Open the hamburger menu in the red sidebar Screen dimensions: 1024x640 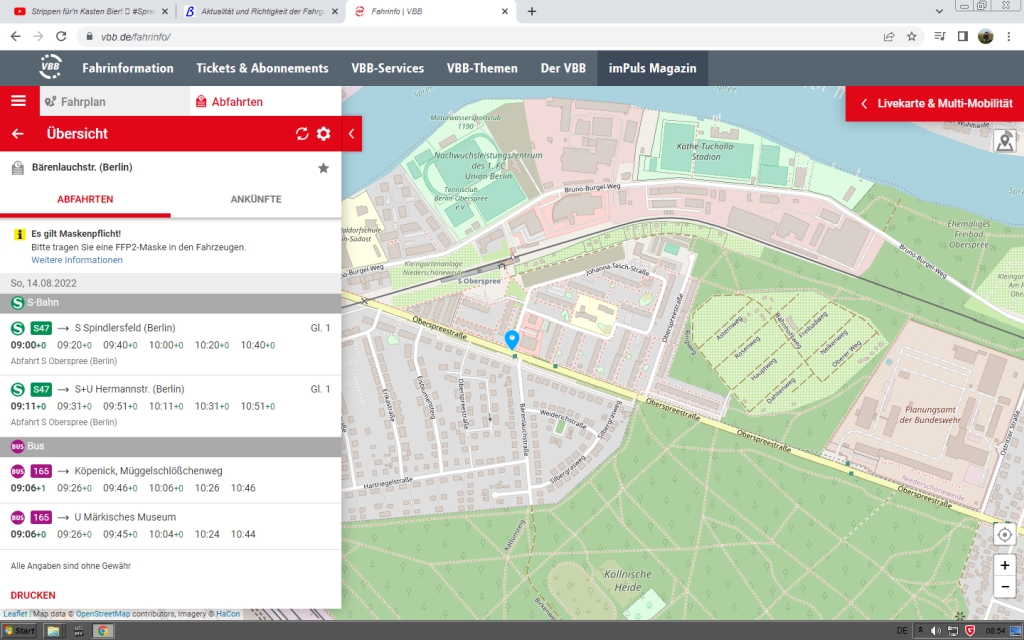point(18,101)
